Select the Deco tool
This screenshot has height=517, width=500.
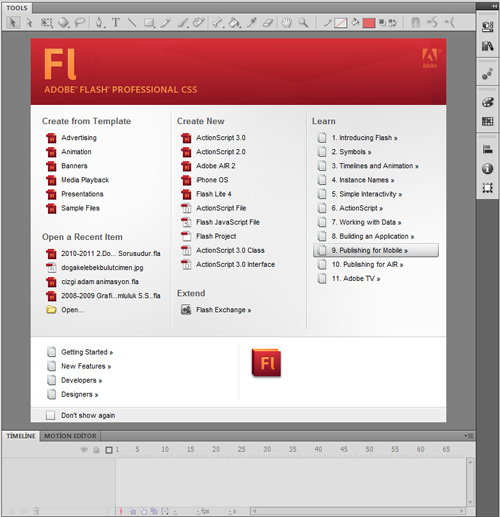coord(199,23)
